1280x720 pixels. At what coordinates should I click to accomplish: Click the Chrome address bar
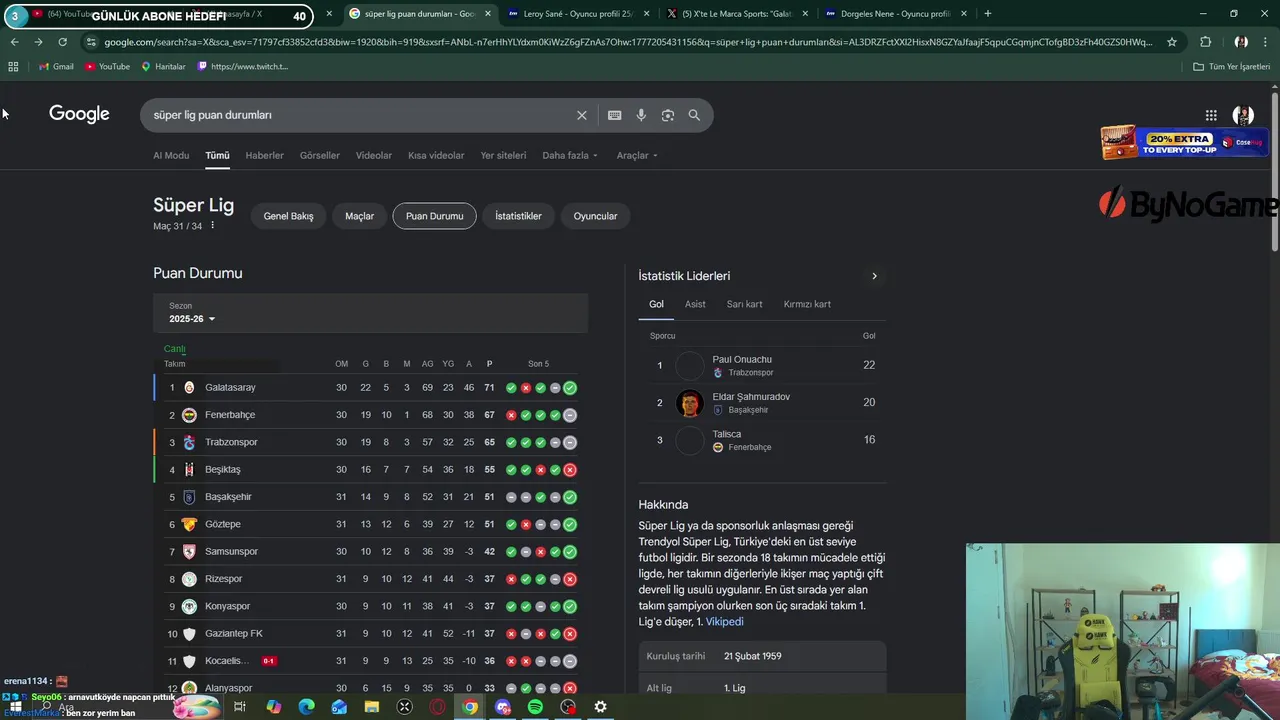click(x=628, y=42)
